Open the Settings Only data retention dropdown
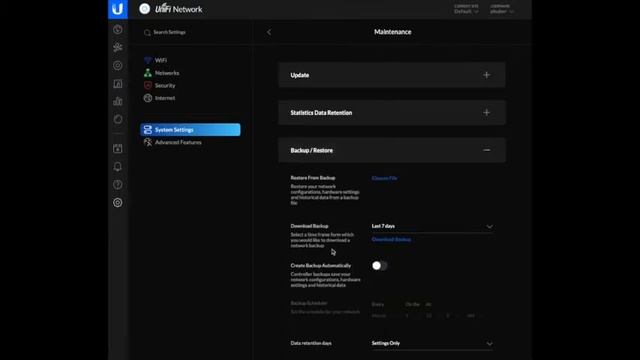640x360 pixels. click(x=432, y=344)
